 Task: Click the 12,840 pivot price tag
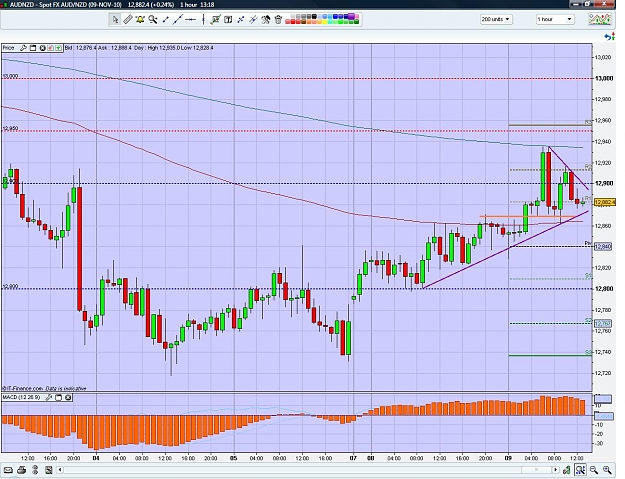coord(603,247)
